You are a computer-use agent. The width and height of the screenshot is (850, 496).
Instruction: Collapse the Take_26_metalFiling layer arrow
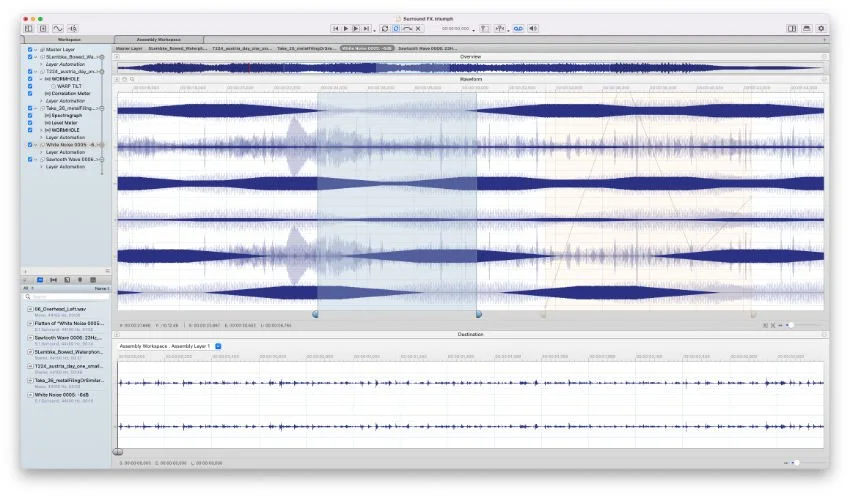click(36, 108)
